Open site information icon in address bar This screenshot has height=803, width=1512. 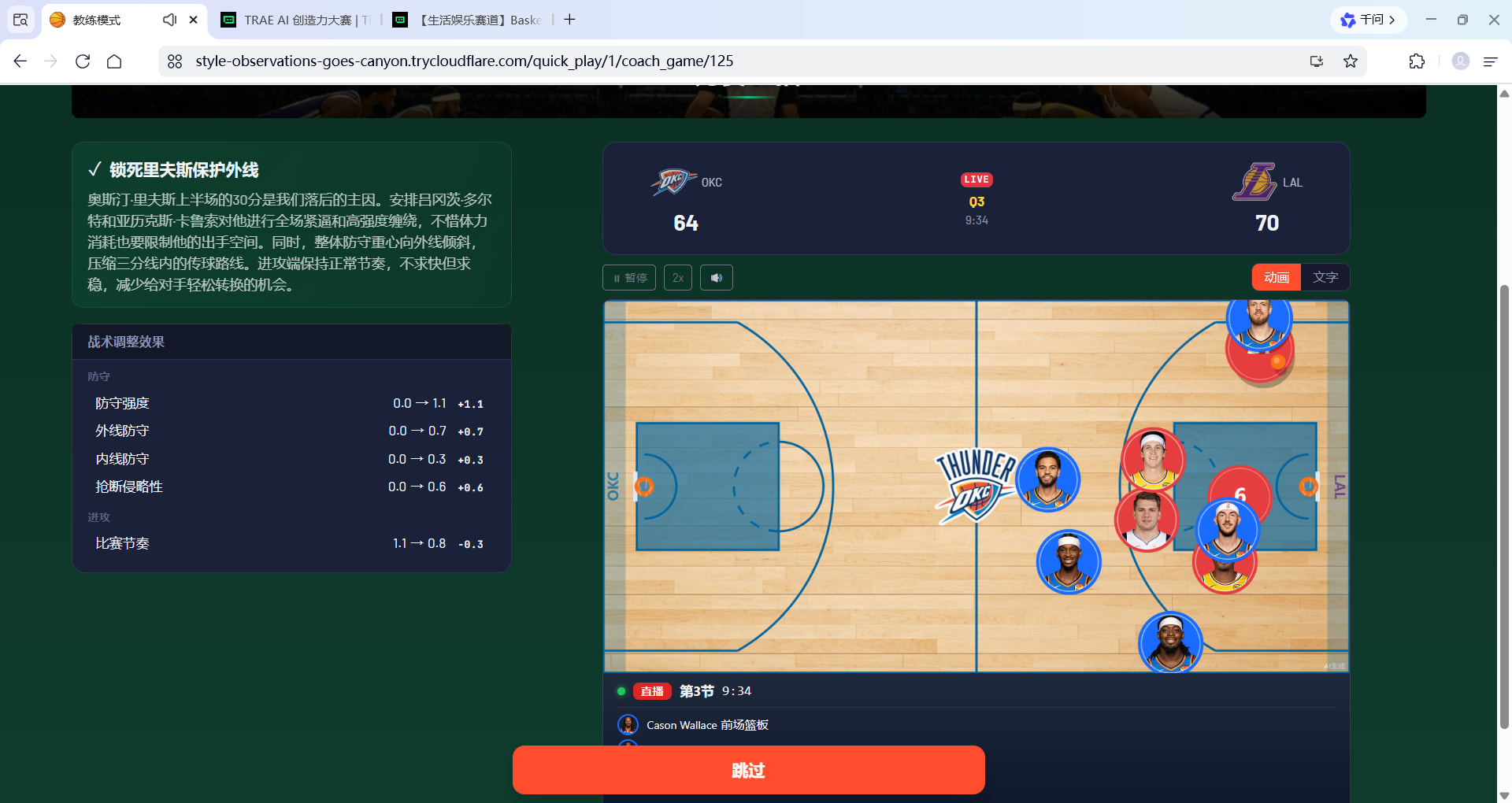tap(175, 61)
